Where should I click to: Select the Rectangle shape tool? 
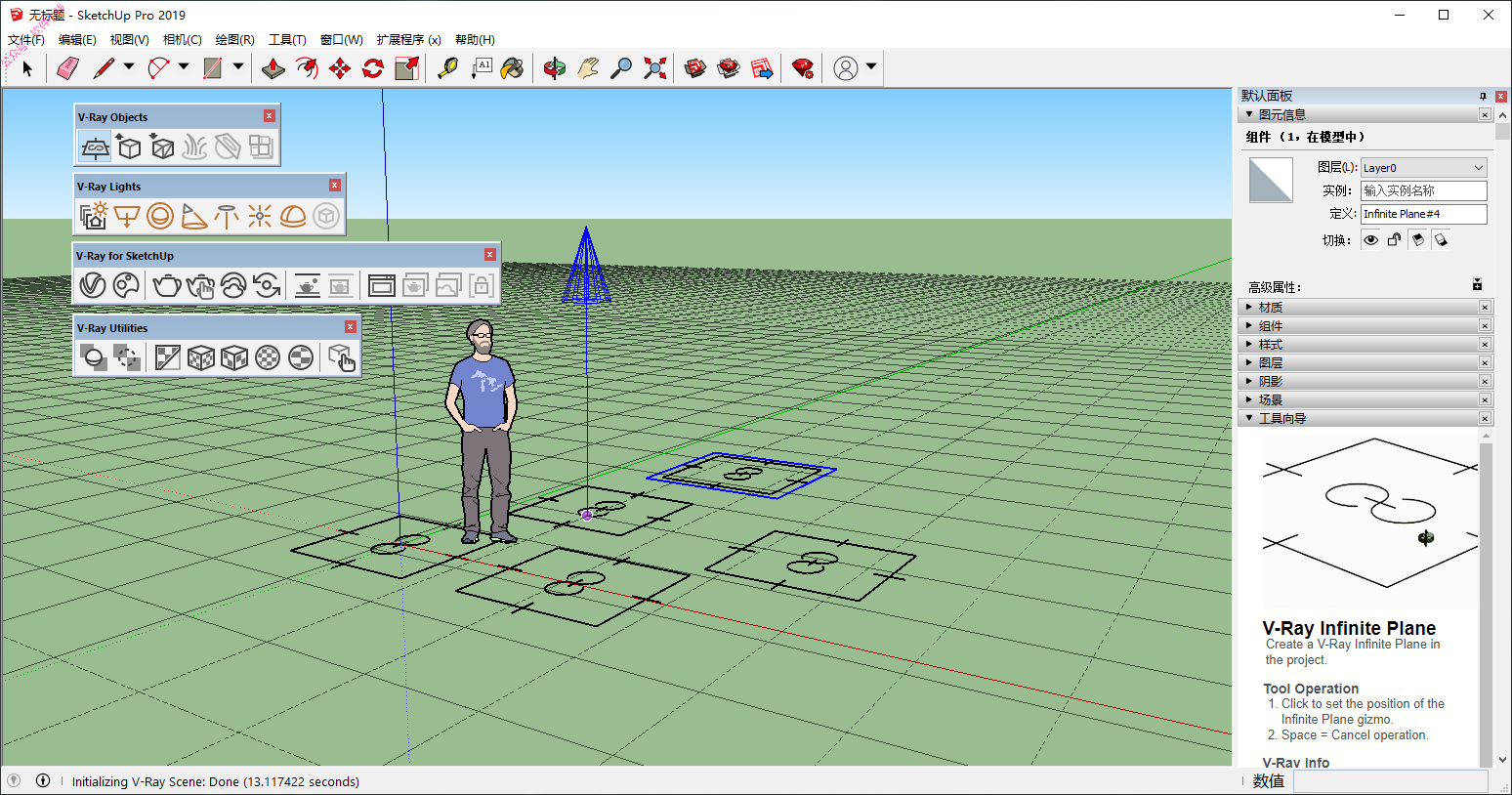click(x=213, y=68)
